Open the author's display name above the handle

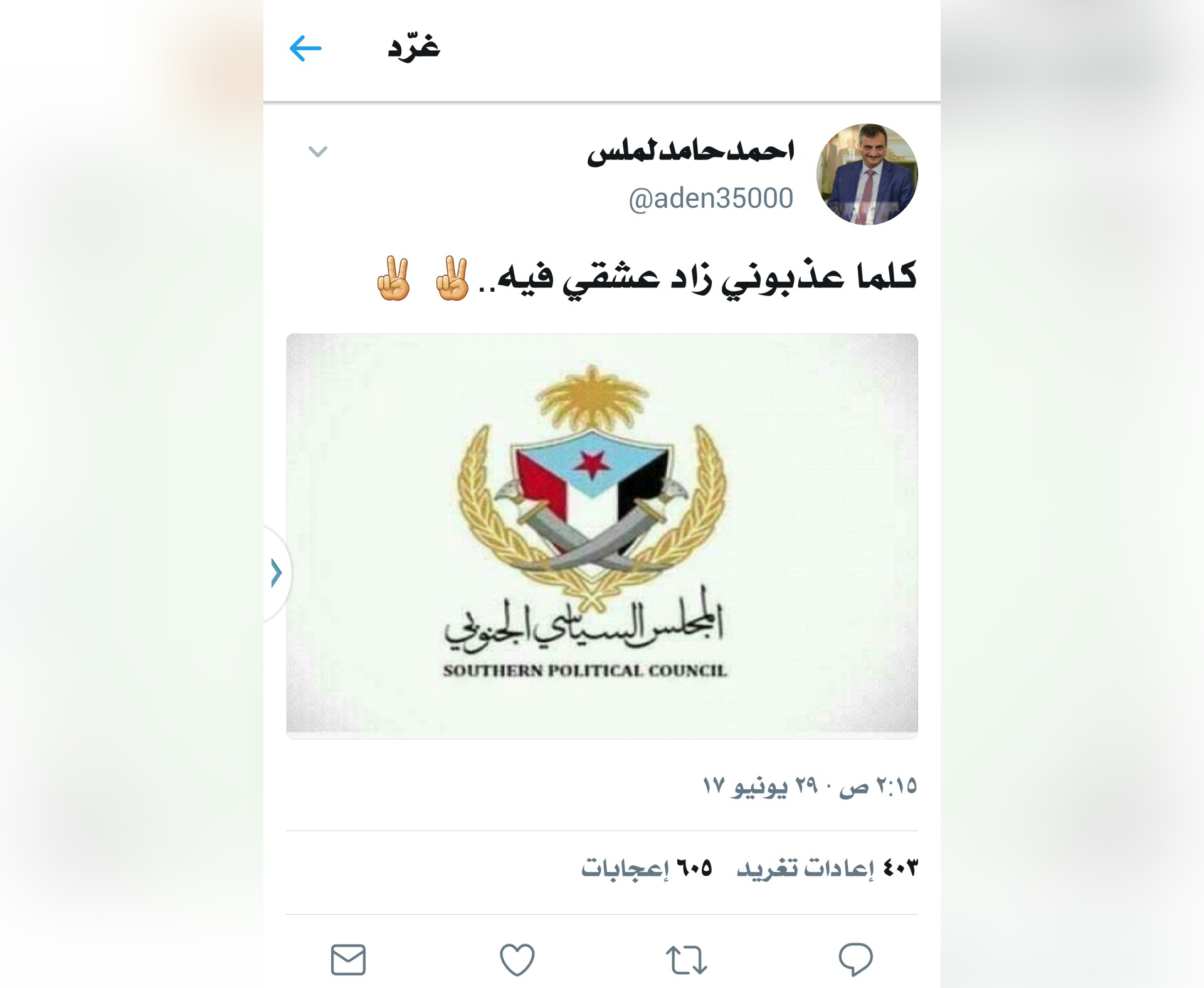click(690, 151)
